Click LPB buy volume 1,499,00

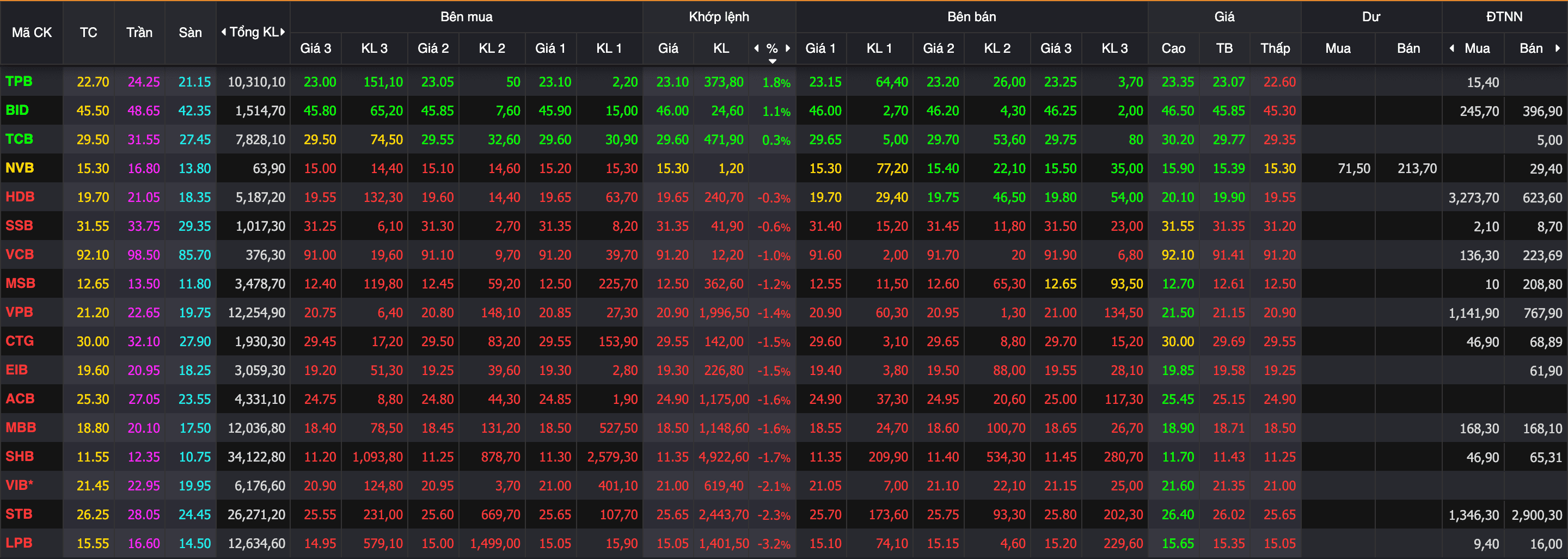click(495, 543)
